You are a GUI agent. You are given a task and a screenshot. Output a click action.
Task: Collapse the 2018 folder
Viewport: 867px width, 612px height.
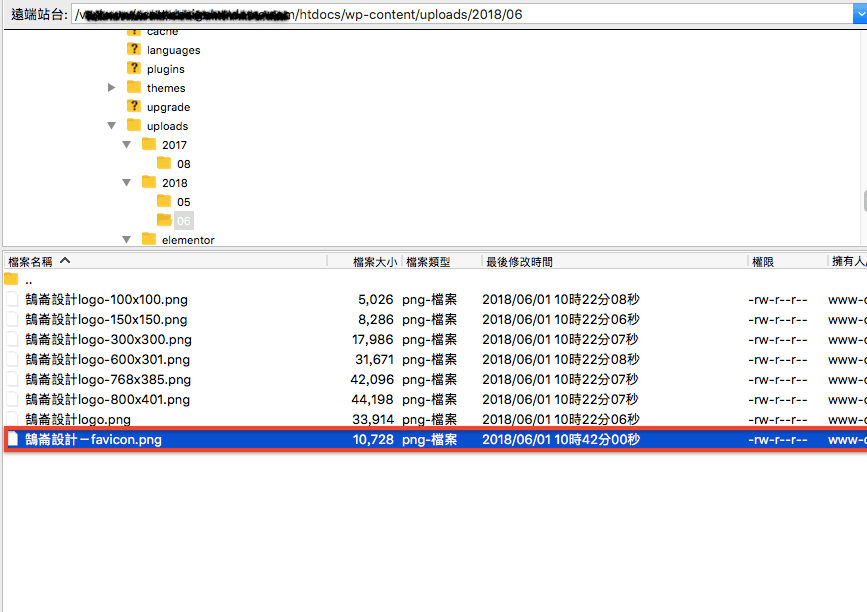[x=127, y=183]
